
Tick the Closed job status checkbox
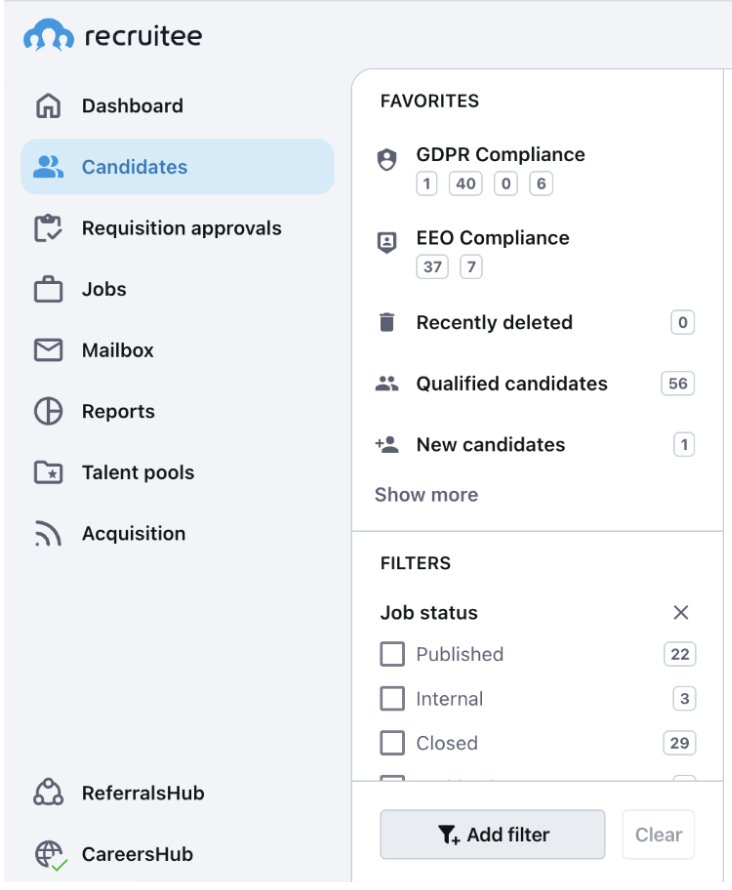(392, 743)
